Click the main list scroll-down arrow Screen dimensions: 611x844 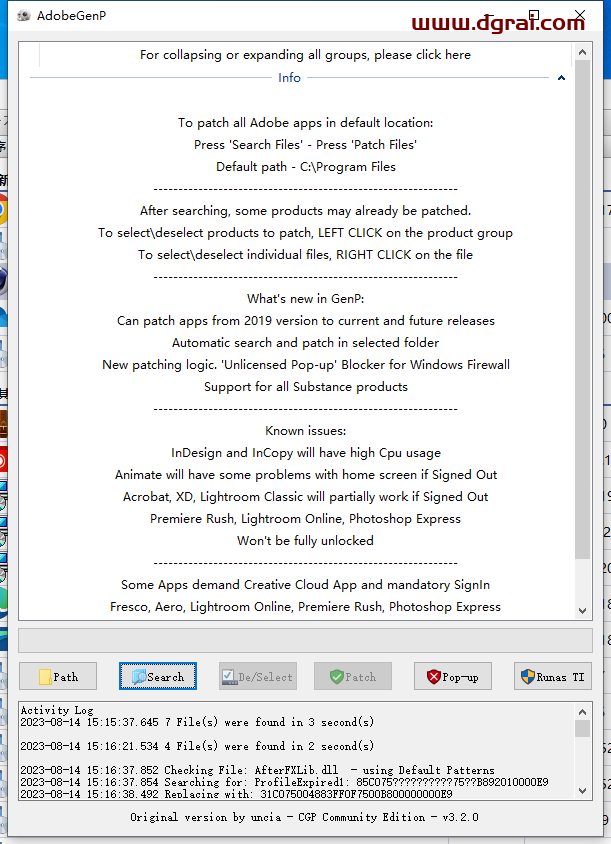(582, 610)
